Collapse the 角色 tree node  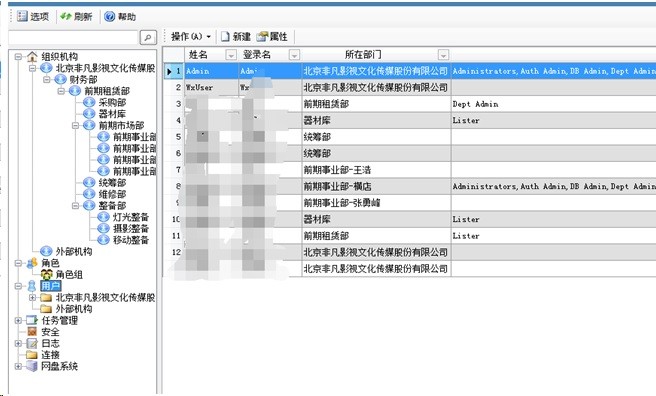pos(18,263)
